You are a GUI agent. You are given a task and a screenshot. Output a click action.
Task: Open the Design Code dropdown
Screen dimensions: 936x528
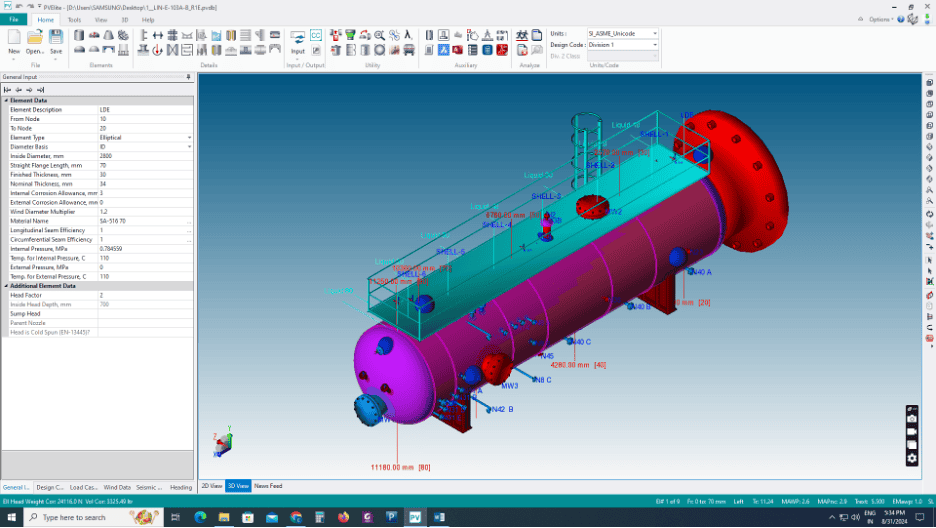(655, 45)
